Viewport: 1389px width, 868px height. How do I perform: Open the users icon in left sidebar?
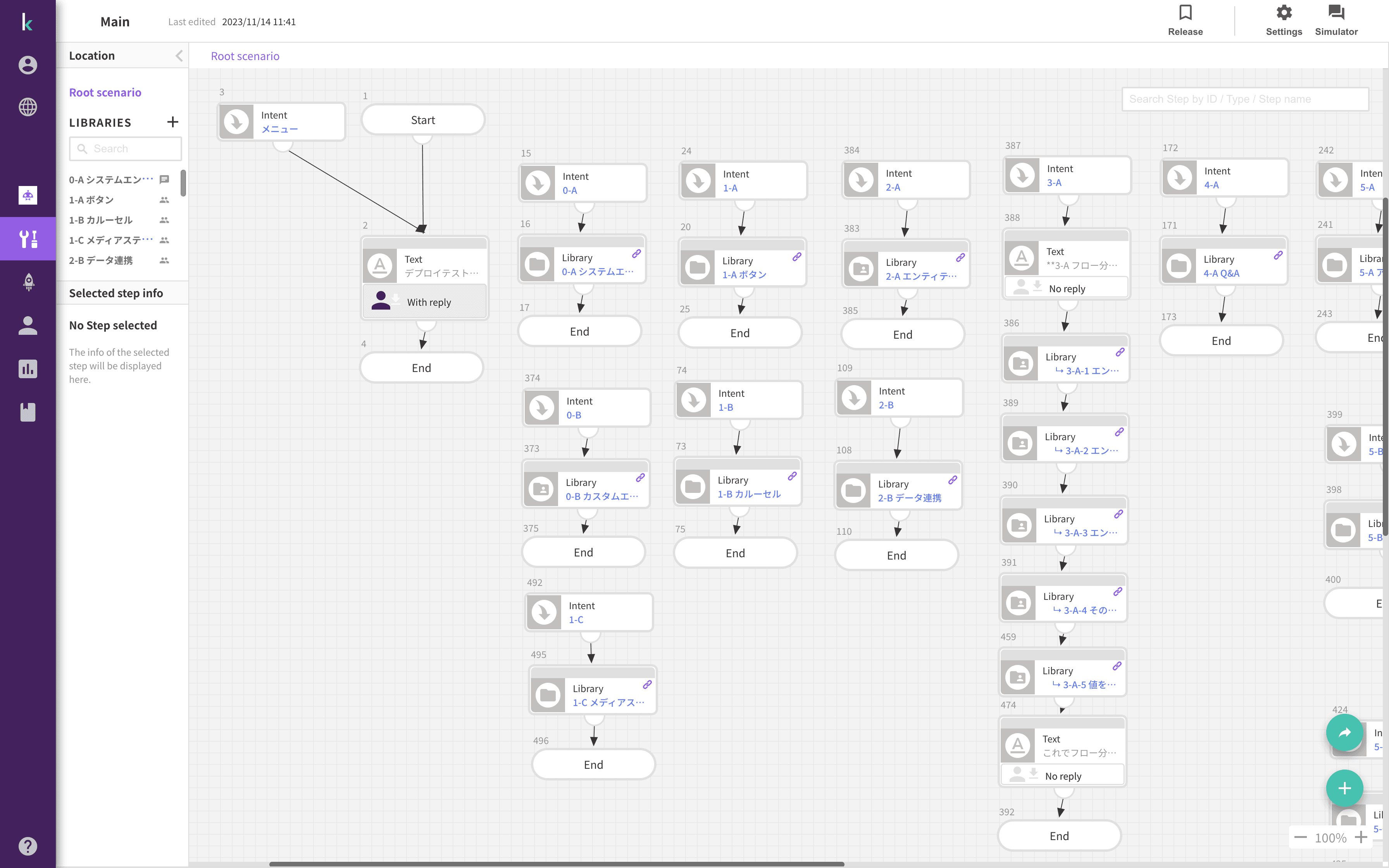[x=28, y=325]
